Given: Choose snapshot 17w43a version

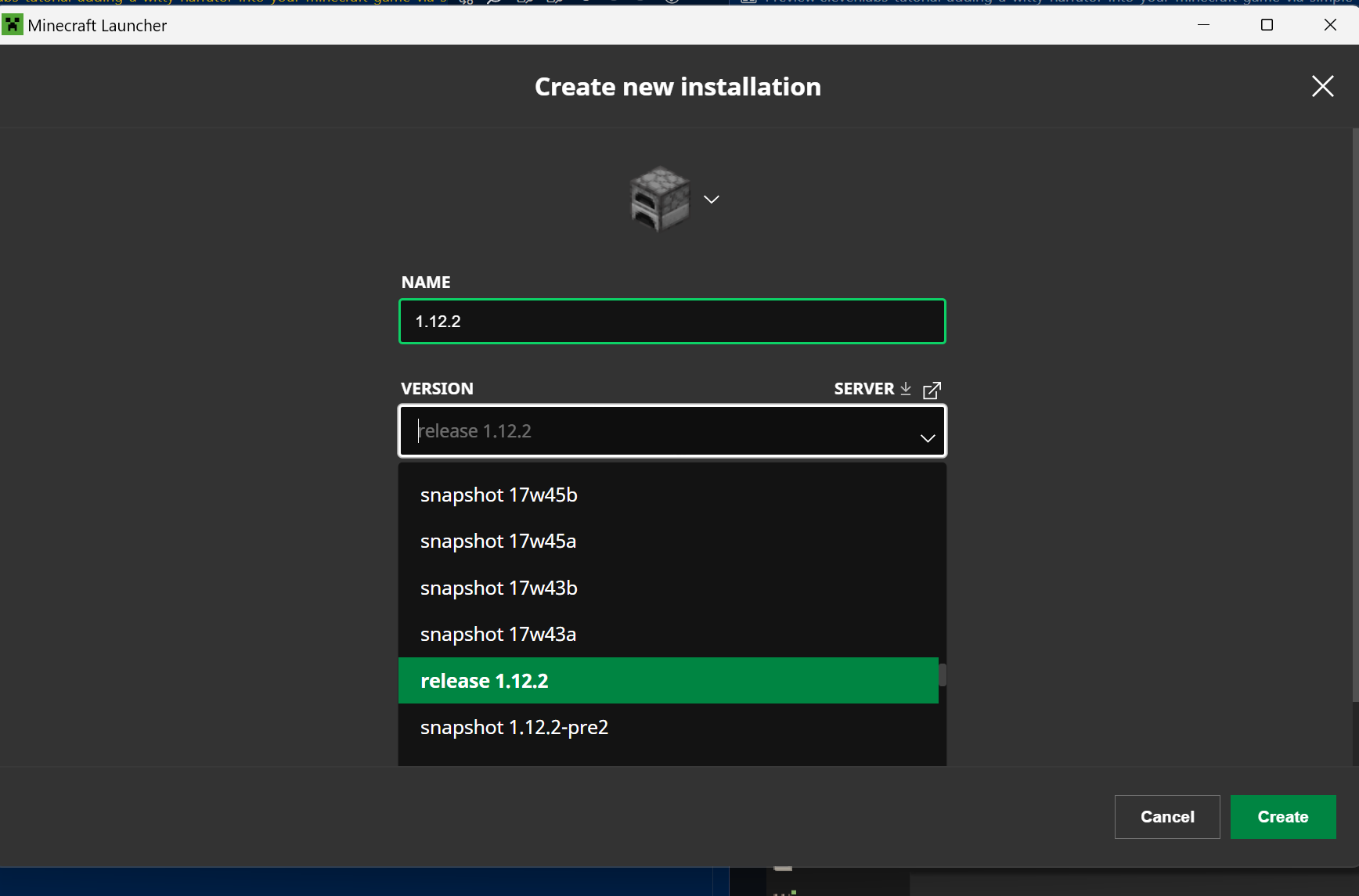Looking at the screenshot, I should tap(669, 635).
